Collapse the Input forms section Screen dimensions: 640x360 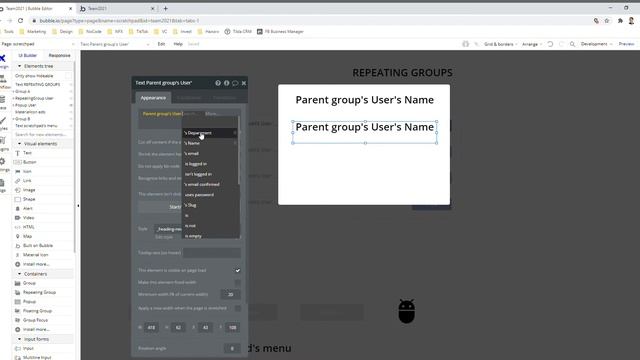[x=19, y=339]
